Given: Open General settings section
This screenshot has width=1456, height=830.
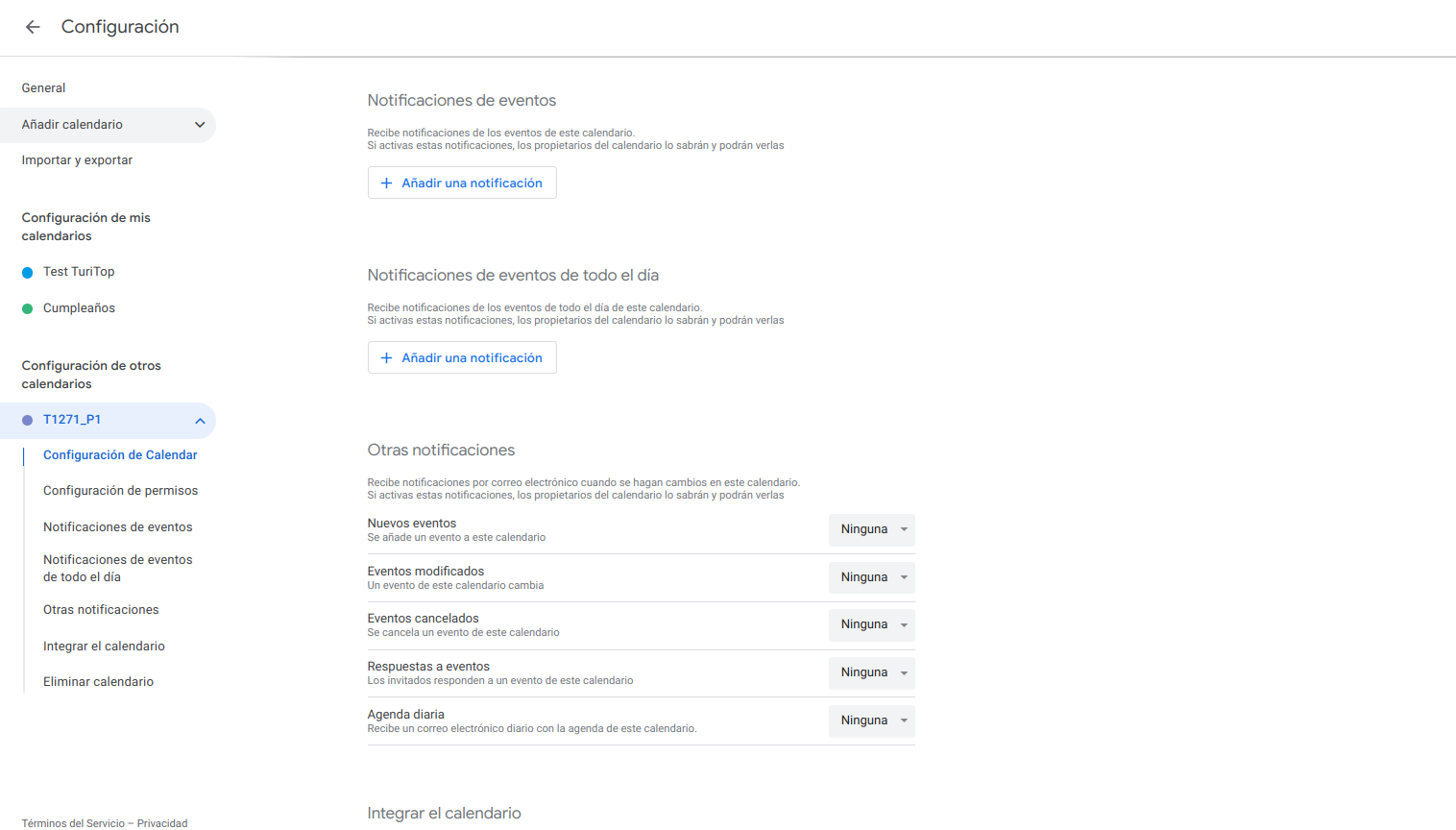Looking at the screenshot, I should [44, 88].
